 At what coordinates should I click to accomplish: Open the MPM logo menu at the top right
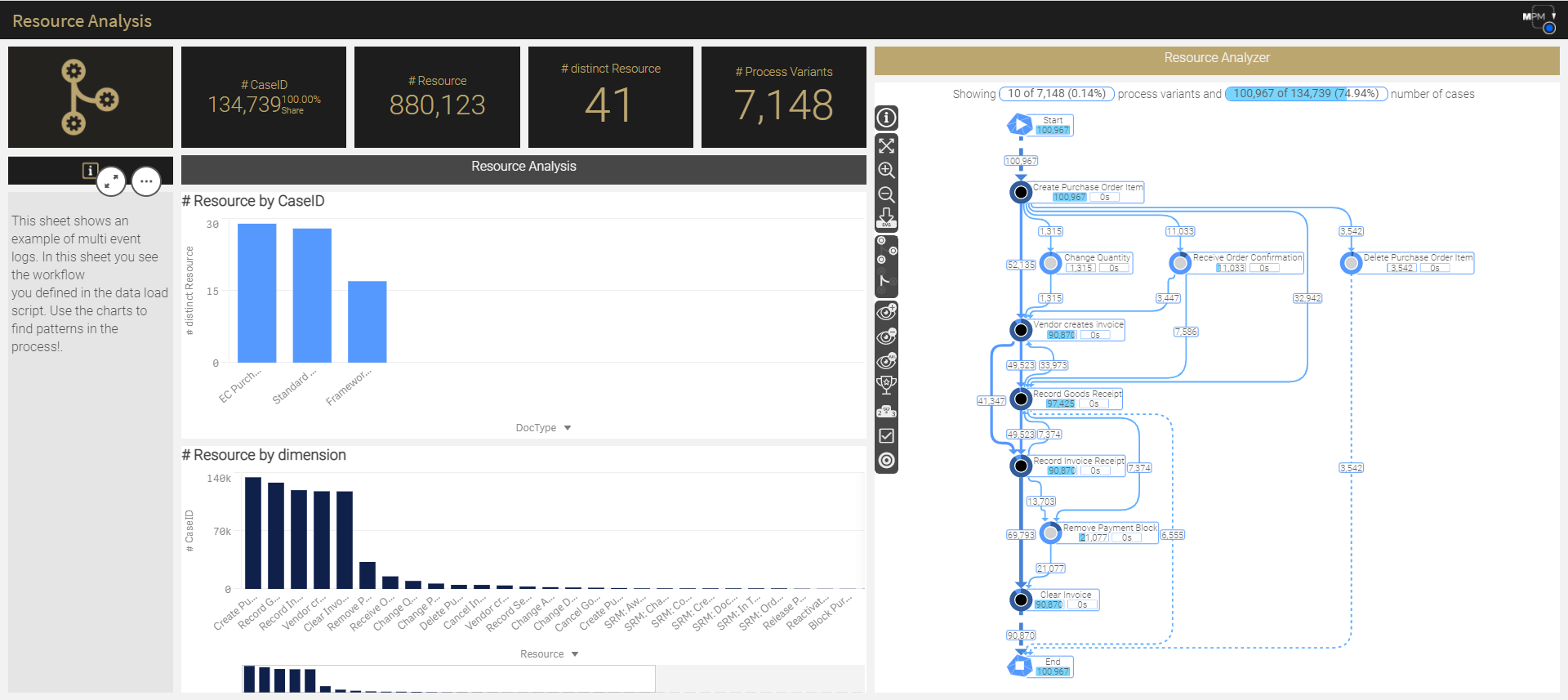point(1539,20)
